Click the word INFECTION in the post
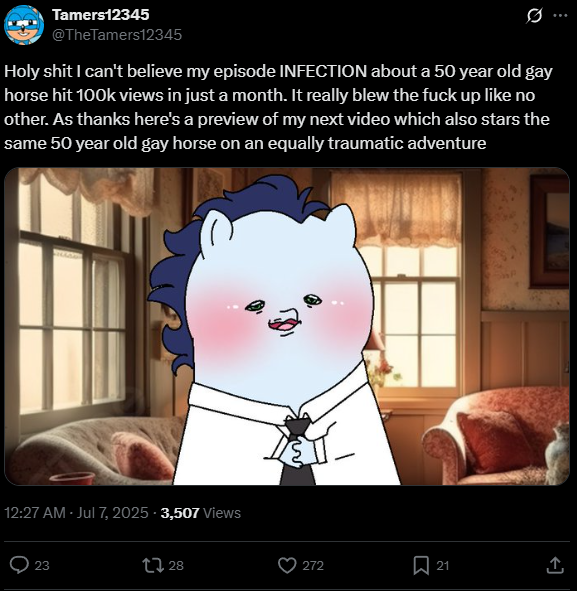 tap(323, 71)
